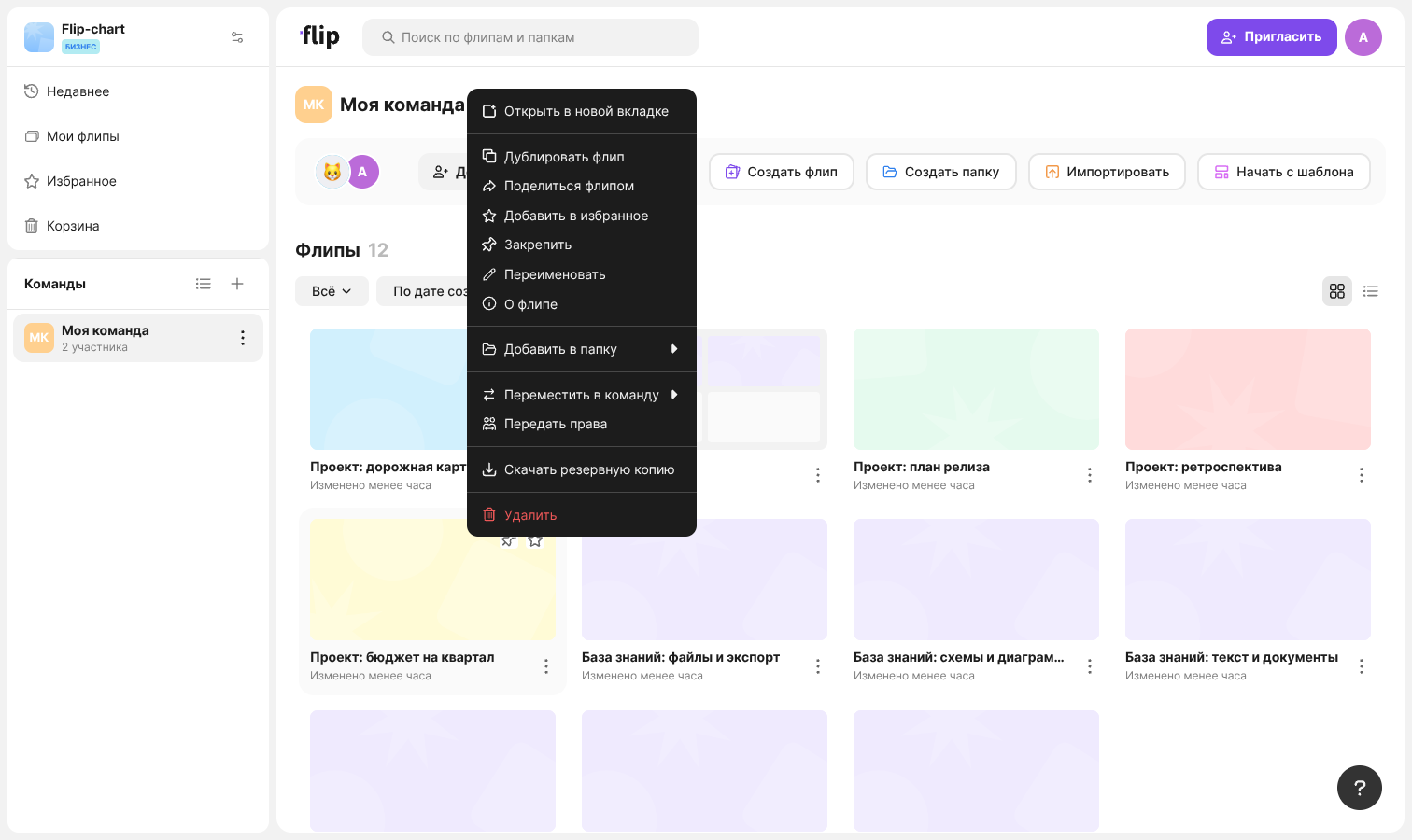Select Передать права menu item

point(582,424)
